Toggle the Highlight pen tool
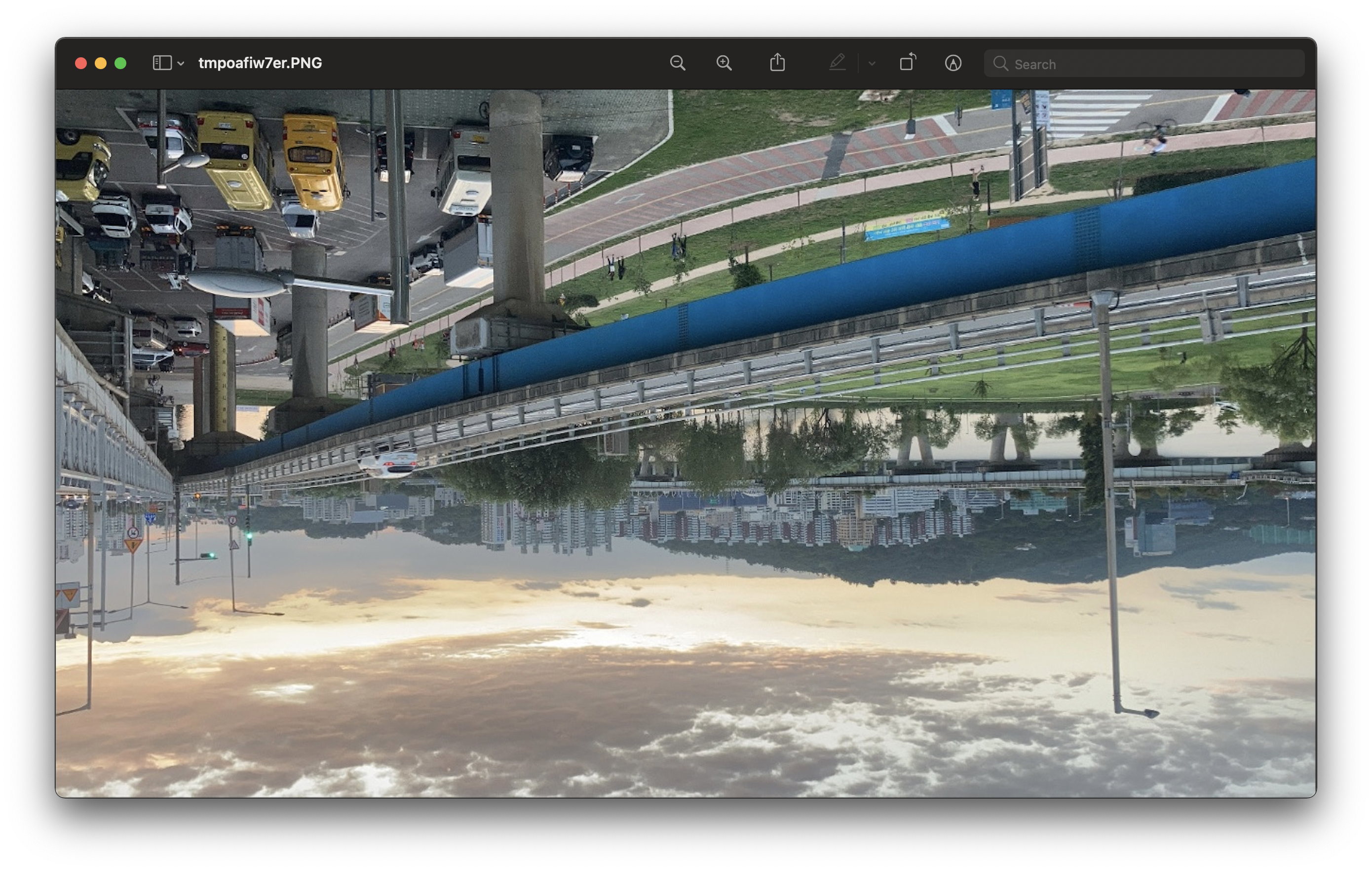Image resolution: width=1372 pixels, height=871 pixels. tap(837, 62)
